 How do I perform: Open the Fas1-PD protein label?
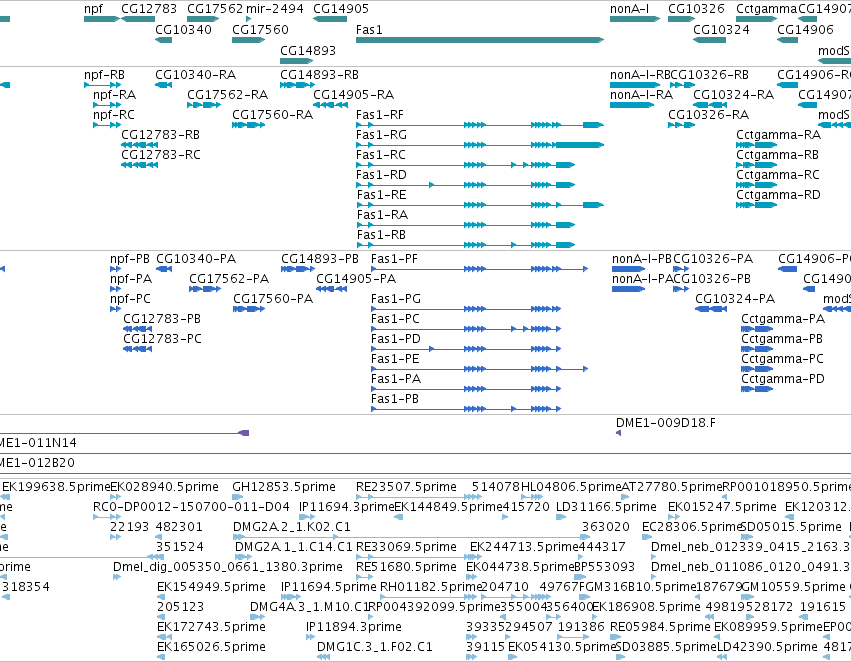396,339
